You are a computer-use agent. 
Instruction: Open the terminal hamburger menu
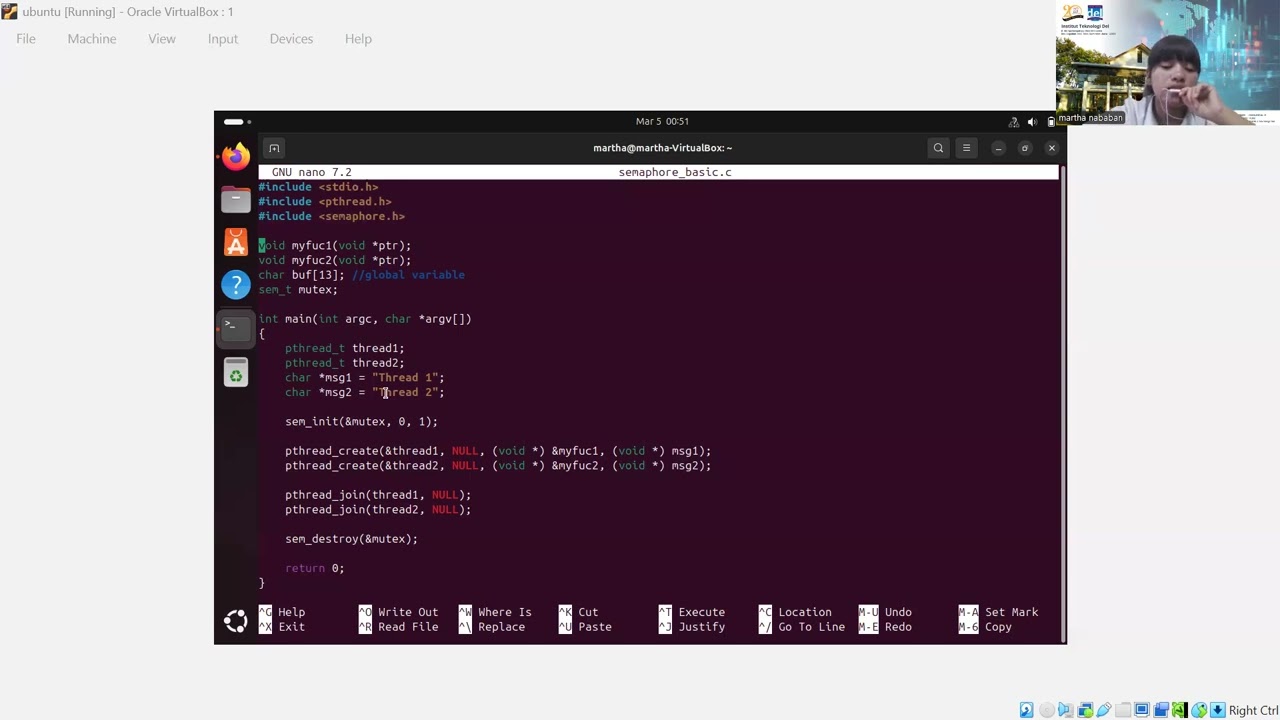click(x=966, y=148)
